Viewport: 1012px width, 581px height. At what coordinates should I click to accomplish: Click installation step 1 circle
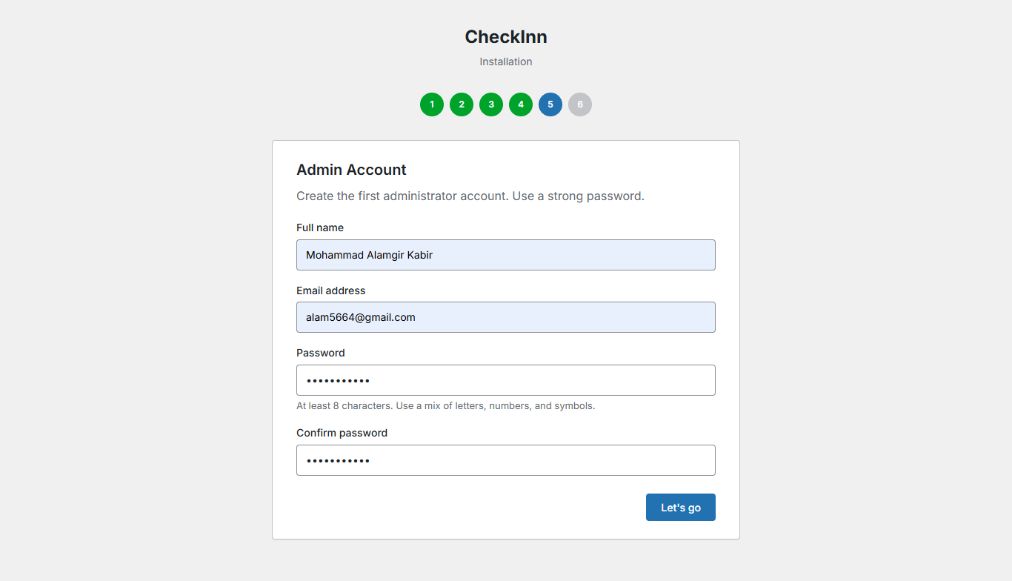pyautogui.click(x=431, y=104)
